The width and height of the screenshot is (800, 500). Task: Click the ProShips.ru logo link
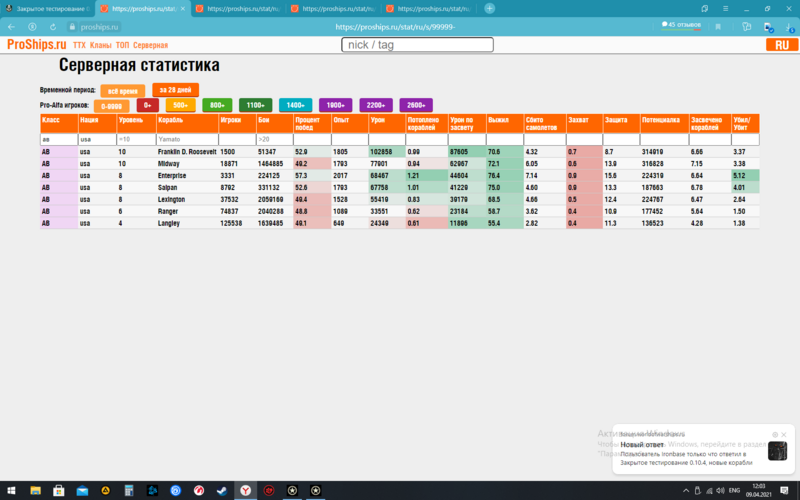[x=36, y=45]
